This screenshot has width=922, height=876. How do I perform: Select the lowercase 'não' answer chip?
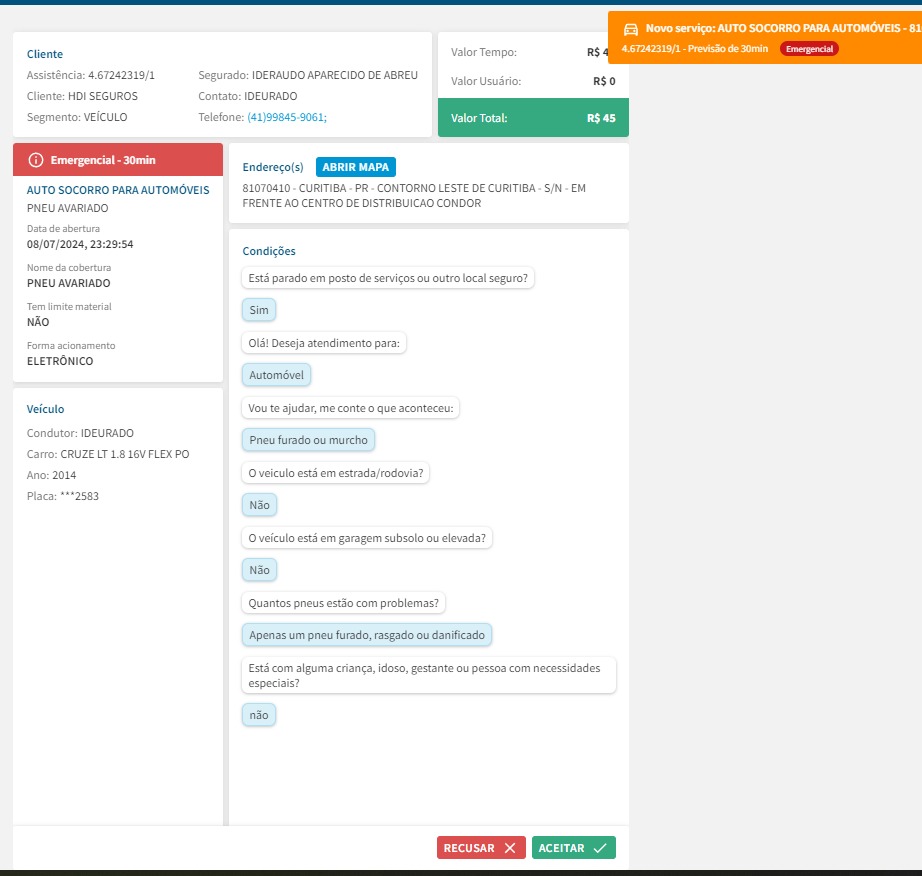point(259,715)
